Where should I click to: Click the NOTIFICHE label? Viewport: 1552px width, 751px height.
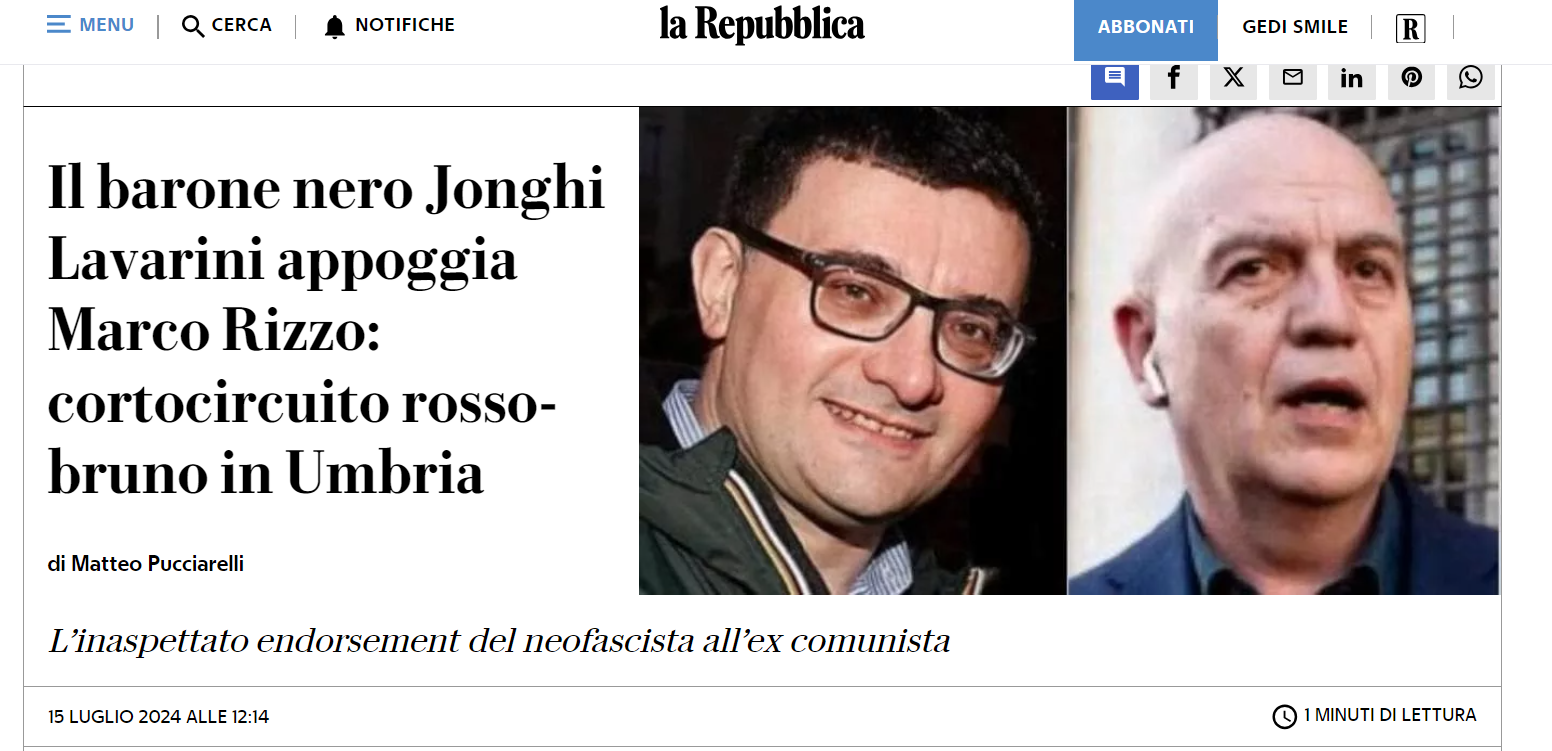[x=405, y=25]
